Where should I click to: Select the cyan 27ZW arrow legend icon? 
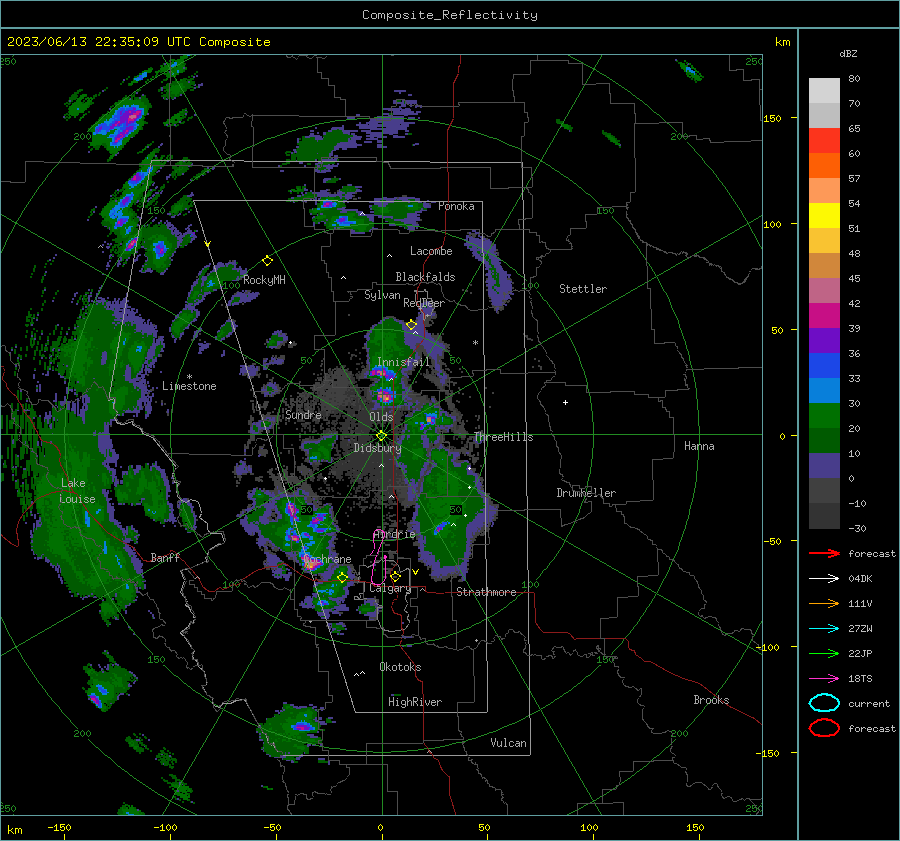(x=824, y=629)
